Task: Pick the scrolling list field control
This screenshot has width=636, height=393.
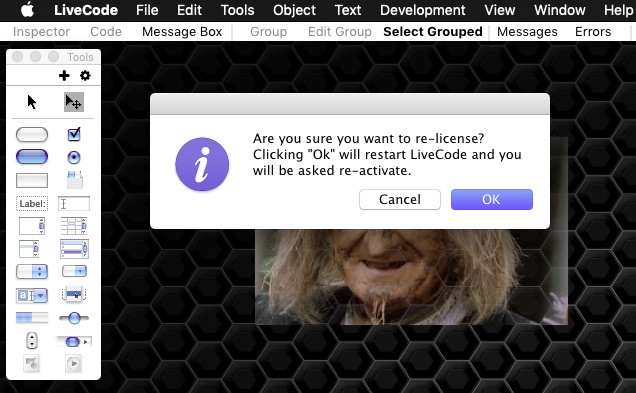Action: (29, 249)
